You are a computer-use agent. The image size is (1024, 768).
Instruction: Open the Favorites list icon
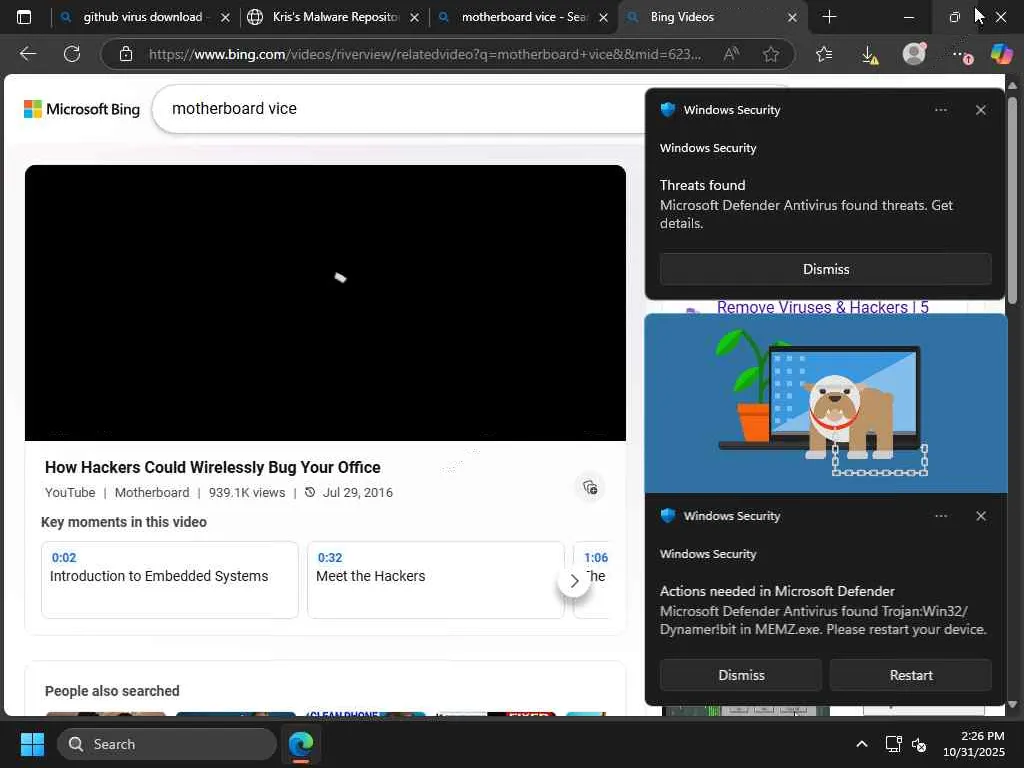click(824, 54)
